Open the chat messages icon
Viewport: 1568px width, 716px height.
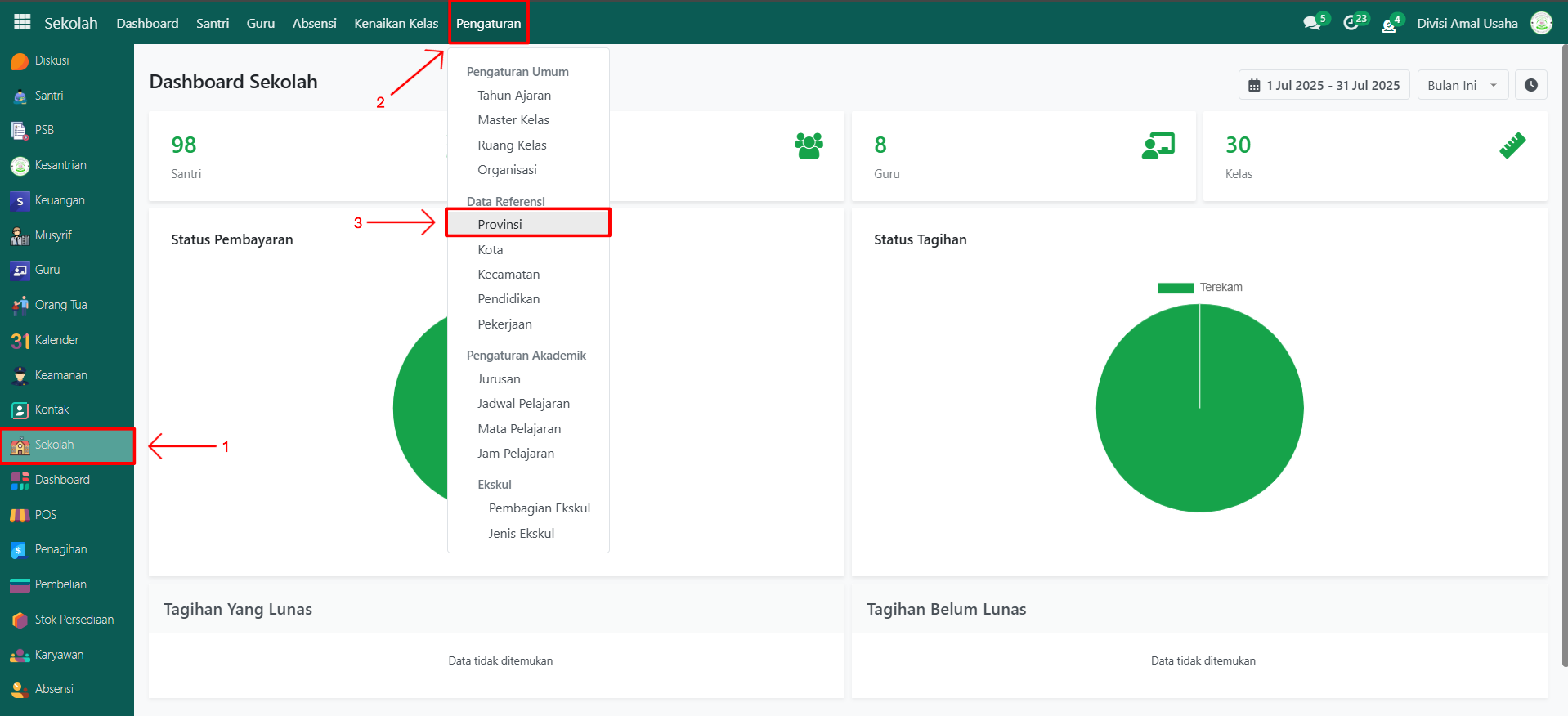click(1312, 23)
